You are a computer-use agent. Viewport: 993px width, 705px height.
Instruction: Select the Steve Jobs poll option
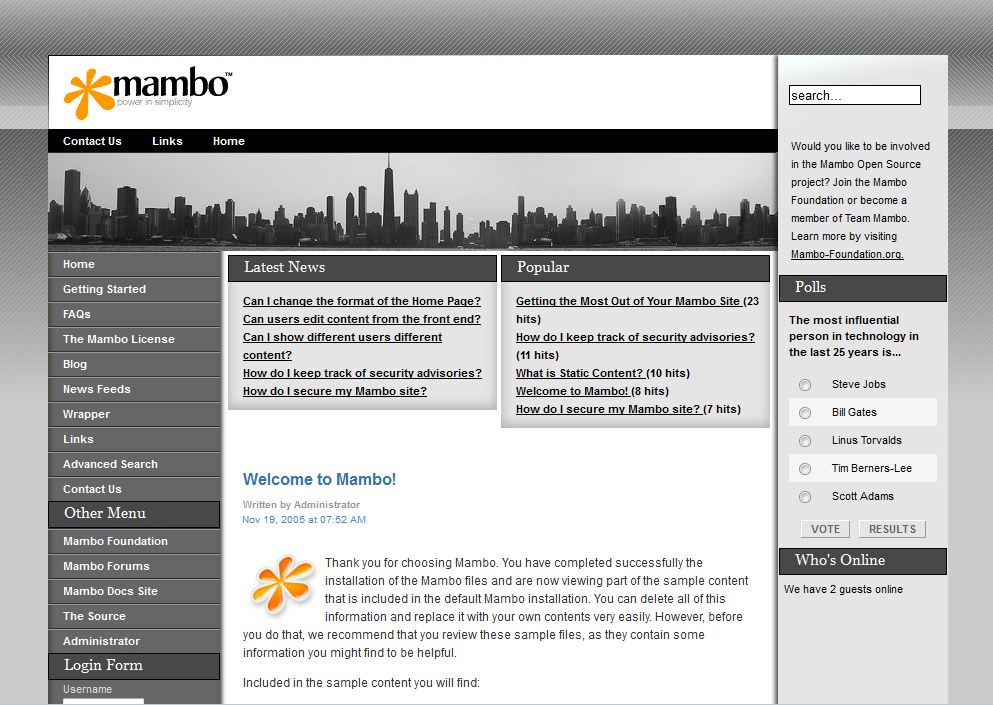coord(805,385)
